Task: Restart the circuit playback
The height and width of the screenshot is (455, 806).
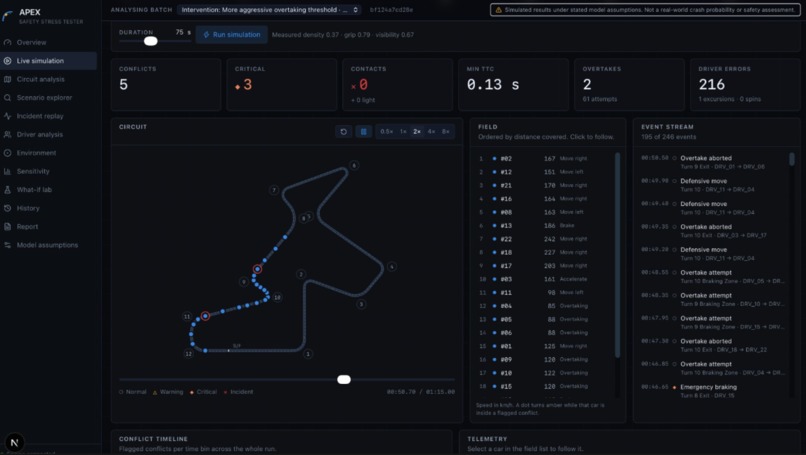Action: 343,132
